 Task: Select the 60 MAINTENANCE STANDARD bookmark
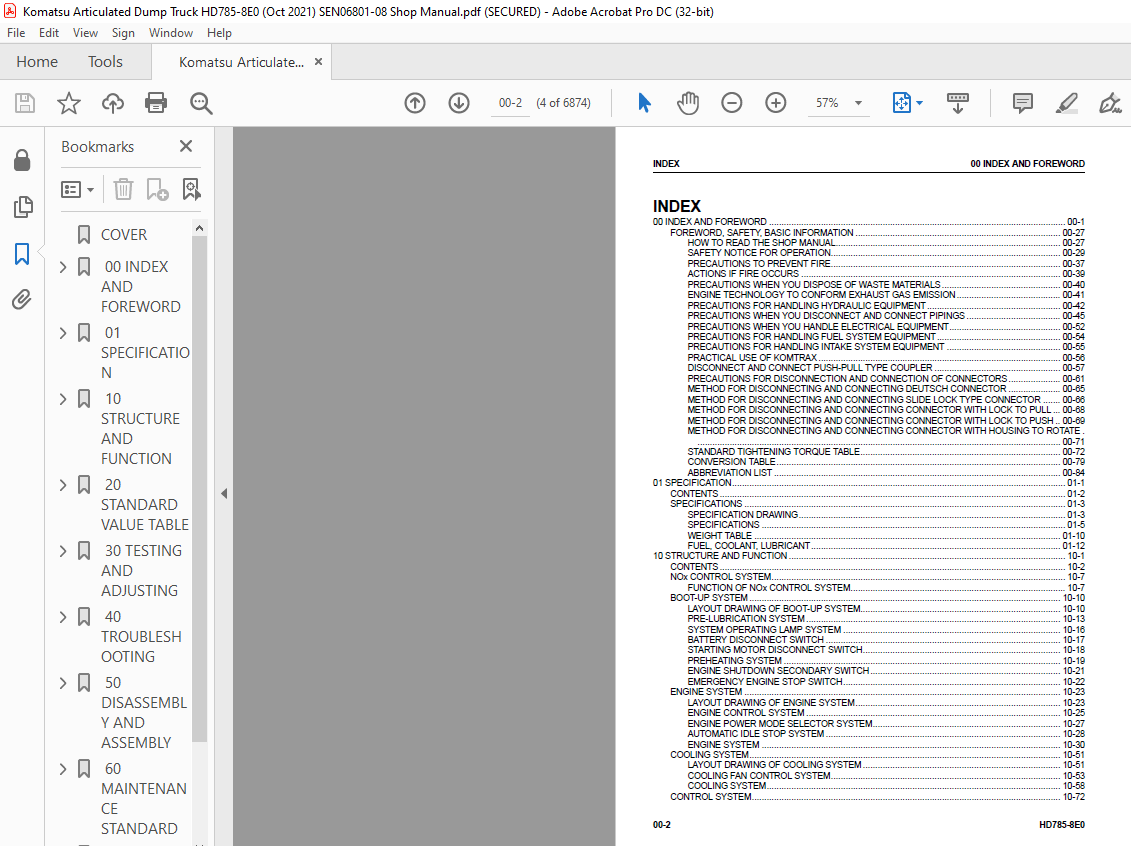[144, 798]
